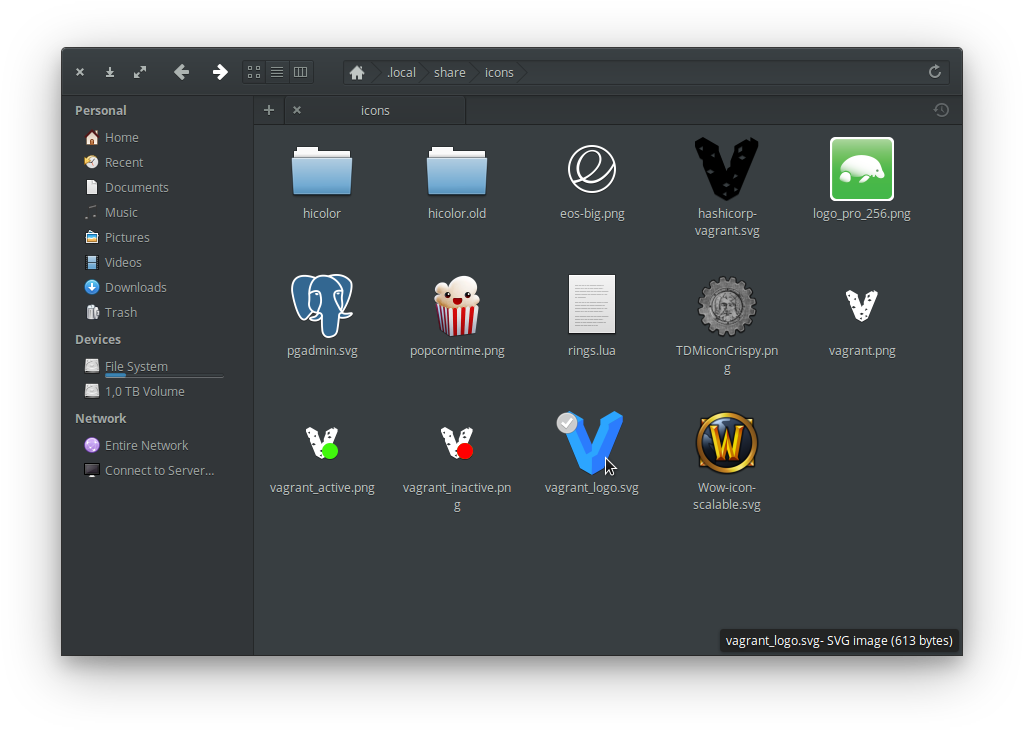
Task: Open the tab history button
Action: click(941, 110)
